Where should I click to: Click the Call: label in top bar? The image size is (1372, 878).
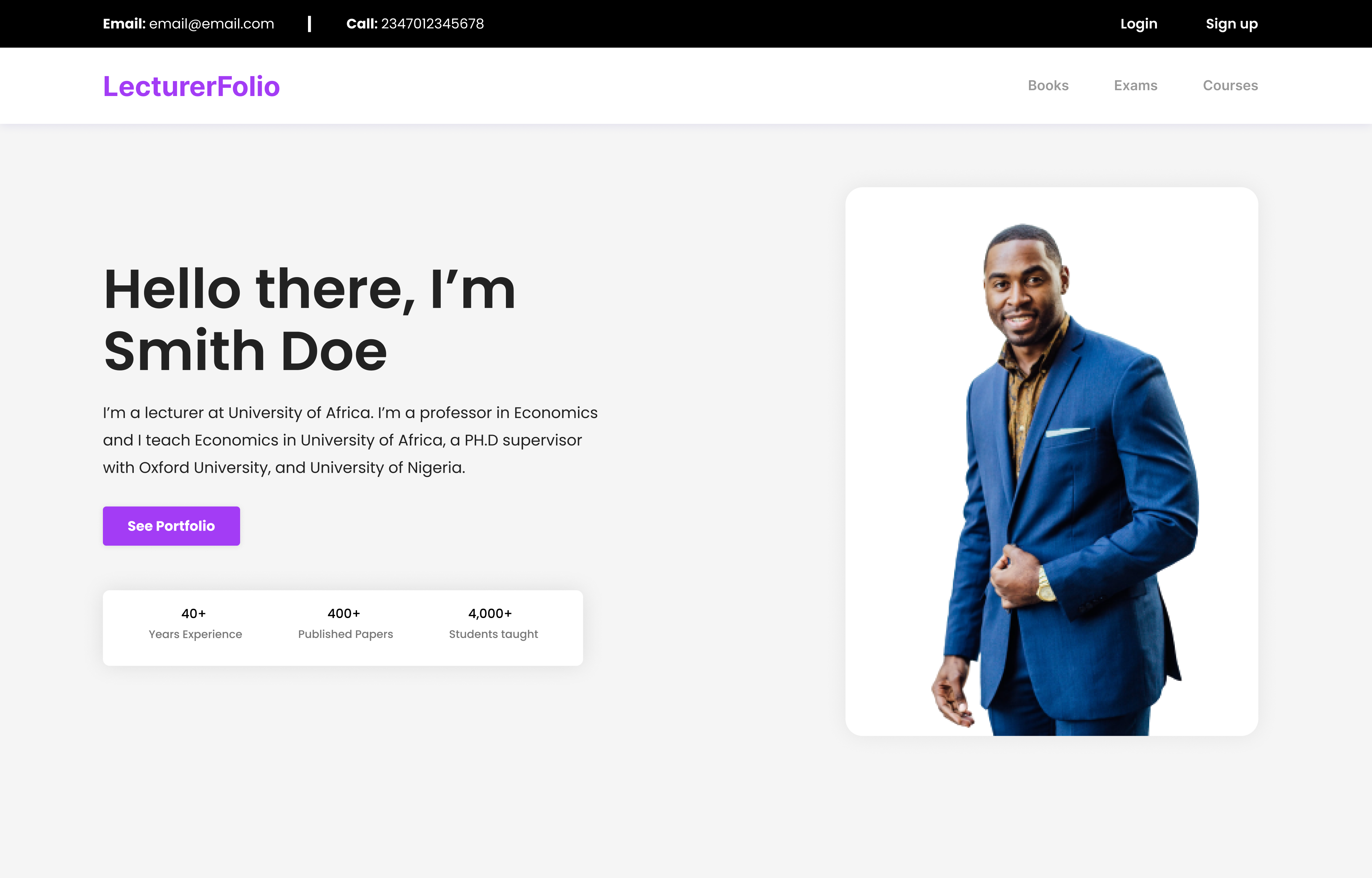362,24
